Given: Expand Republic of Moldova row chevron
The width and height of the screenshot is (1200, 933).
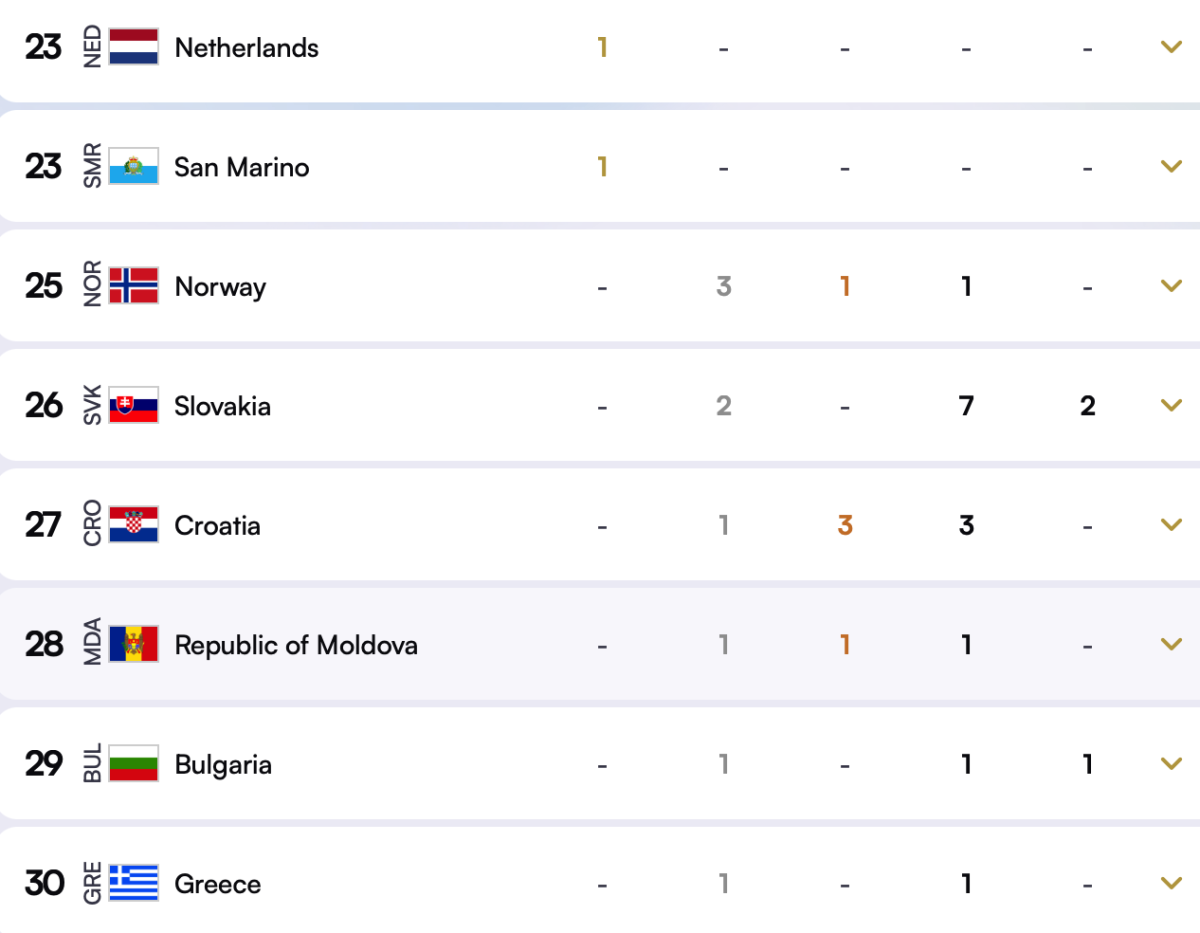Looking at the screenshot, I should click(x=1171, y=644).
